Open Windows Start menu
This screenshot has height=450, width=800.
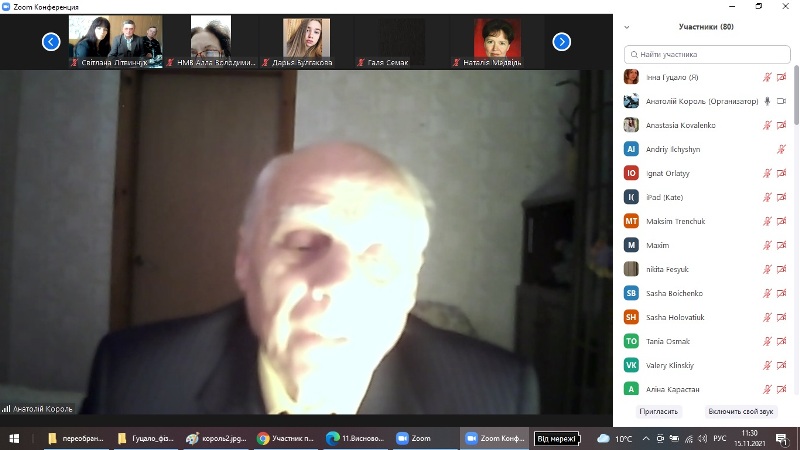pyautogui.click(x=14, y=438)
